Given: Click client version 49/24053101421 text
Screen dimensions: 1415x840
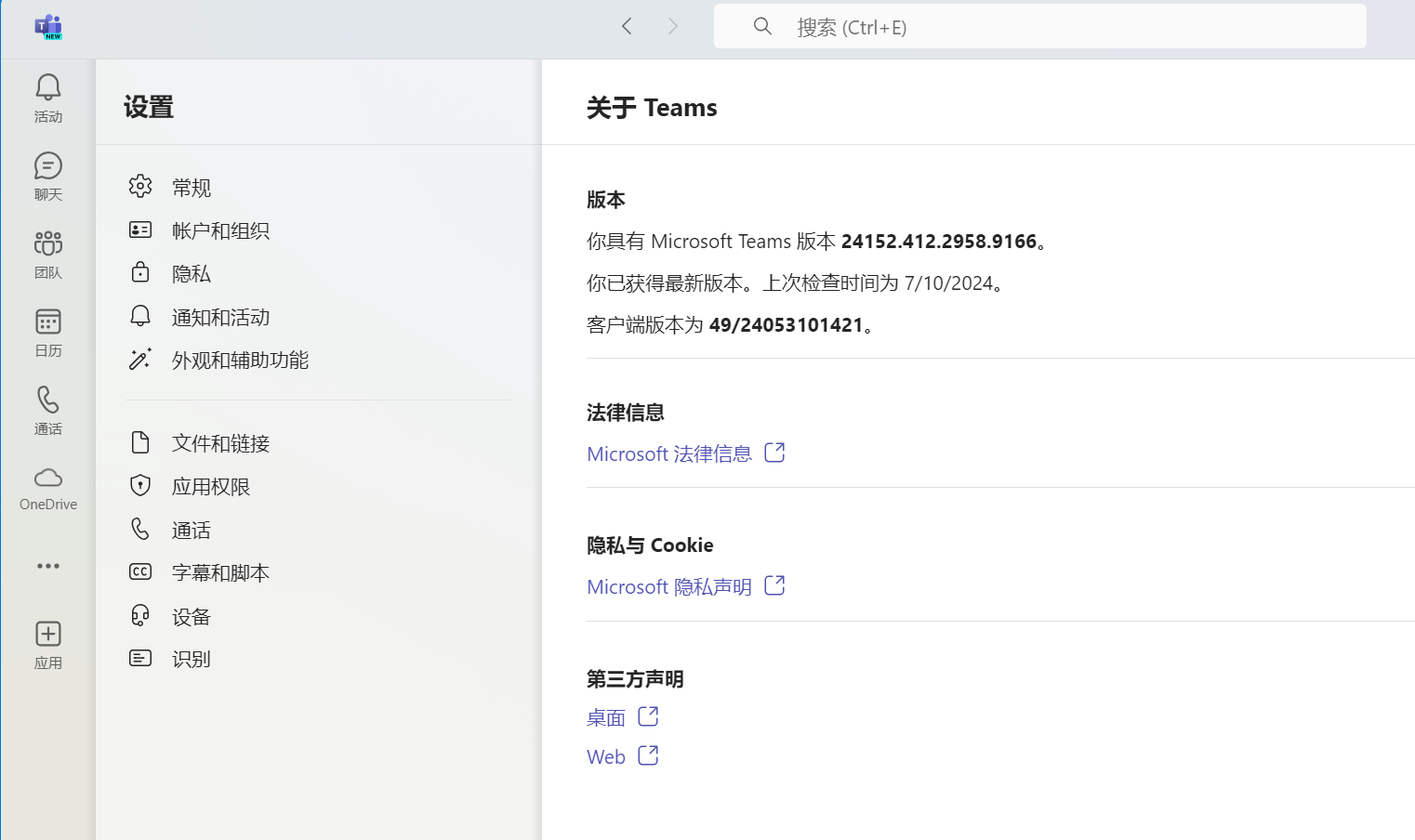Looking at the screenshot, I should coord(787,325).
